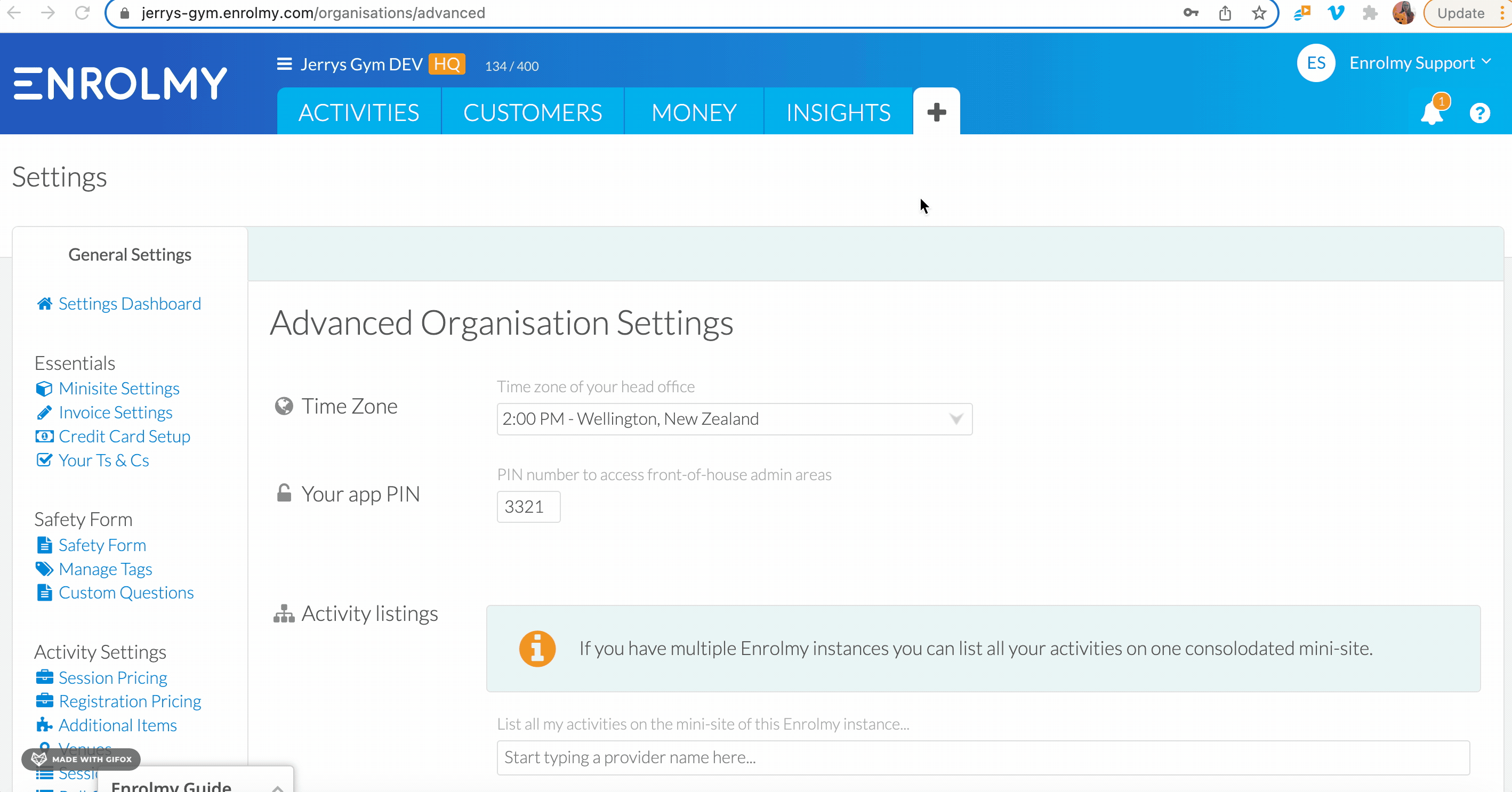Open the Safety Form link
Image resolution: width=1512 pixels, height=792 pixels.
click(102, 545)
